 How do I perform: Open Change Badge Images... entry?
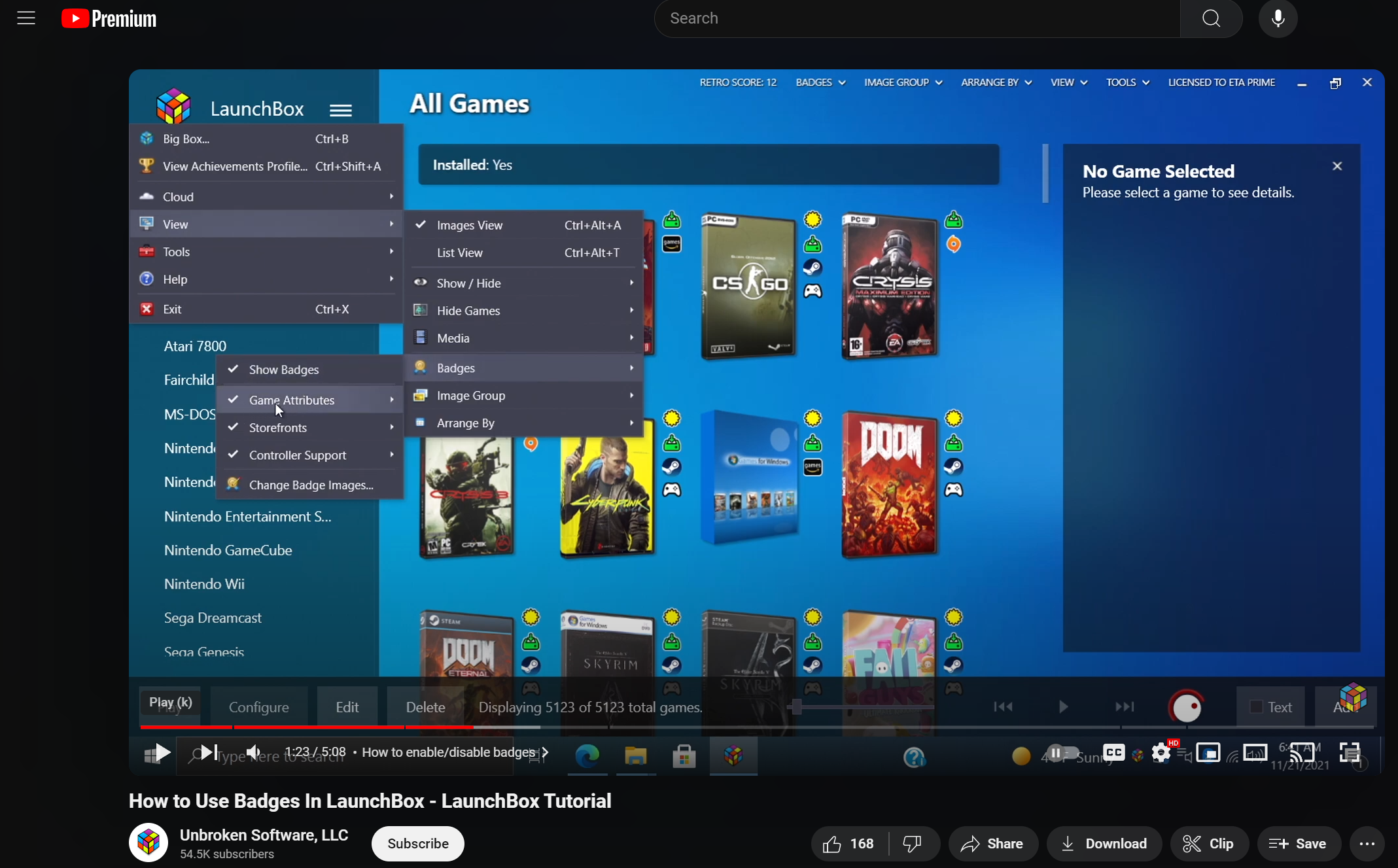click(x=309, y=485)
